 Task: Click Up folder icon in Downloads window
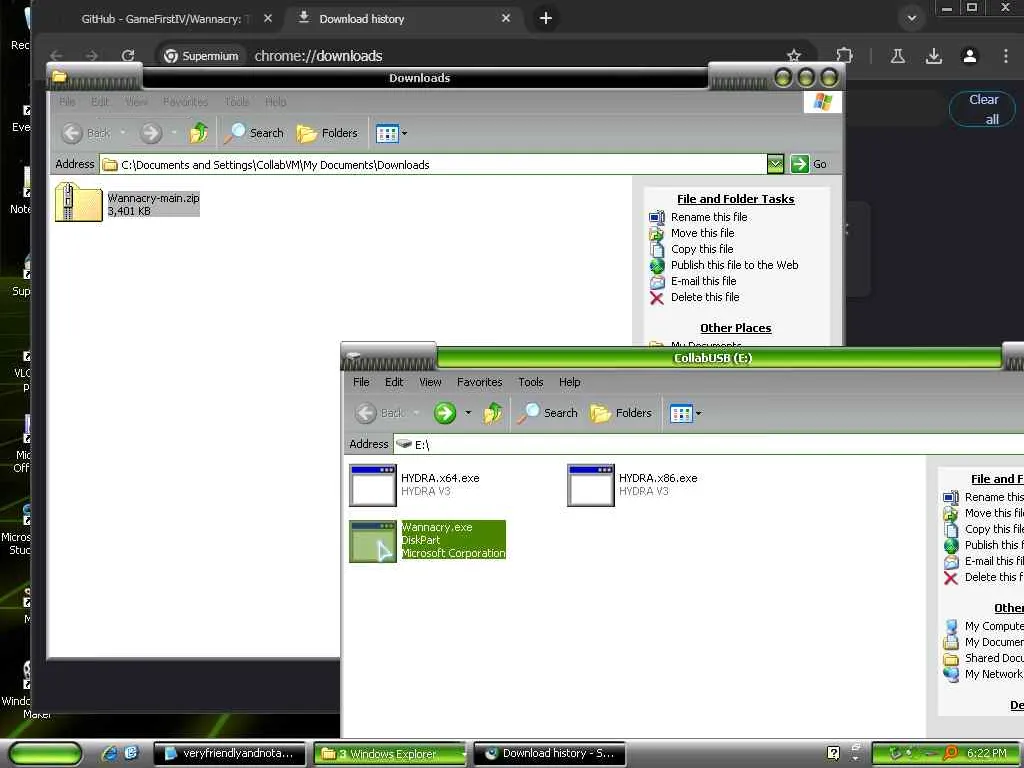tap(199, 133)
